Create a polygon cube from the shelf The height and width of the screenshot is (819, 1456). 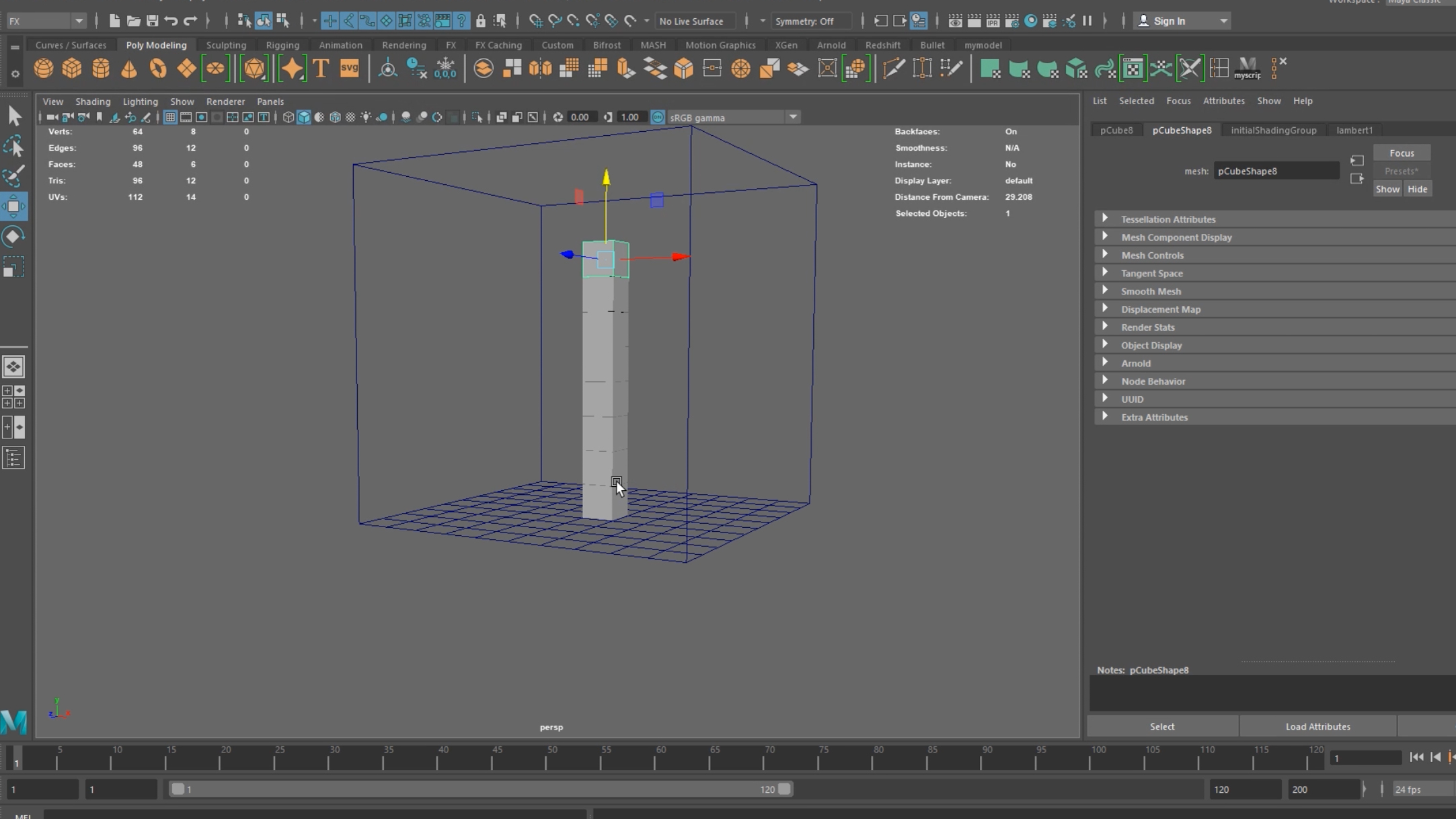pyautogui.click(x=72, y=69)
